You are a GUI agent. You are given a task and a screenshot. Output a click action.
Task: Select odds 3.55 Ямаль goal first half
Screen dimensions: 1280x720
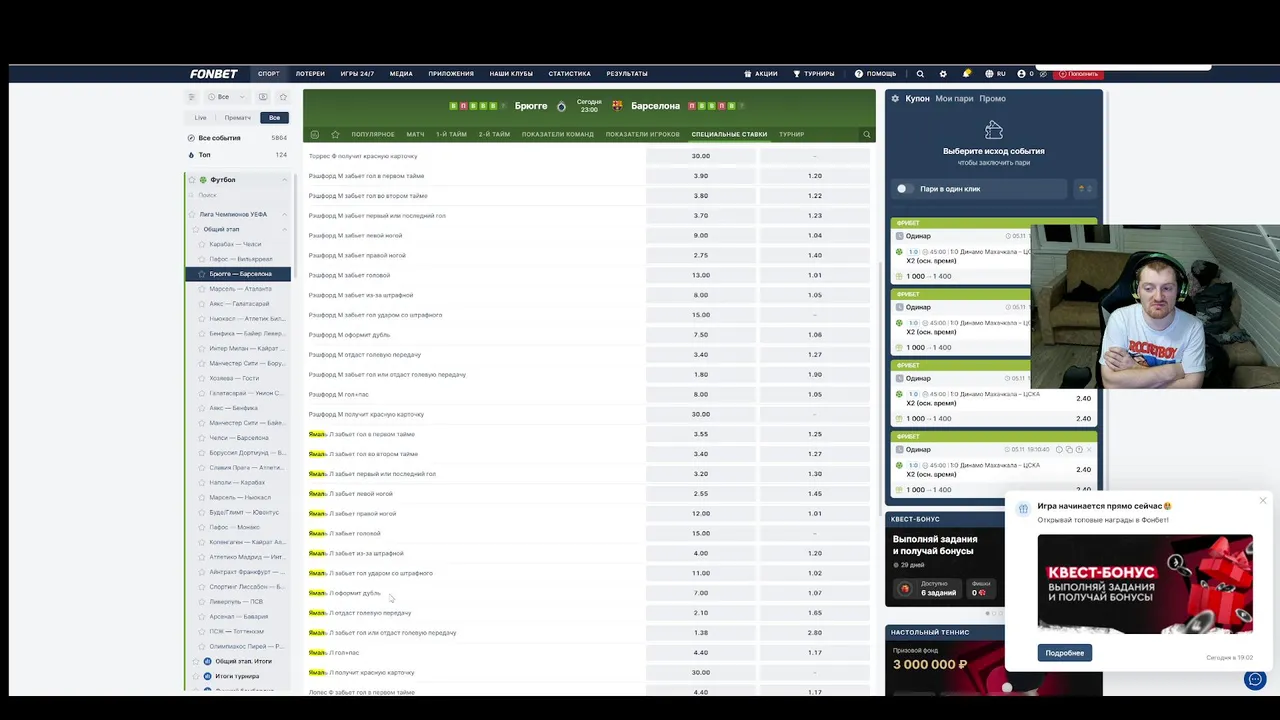(x=701, y=434)
